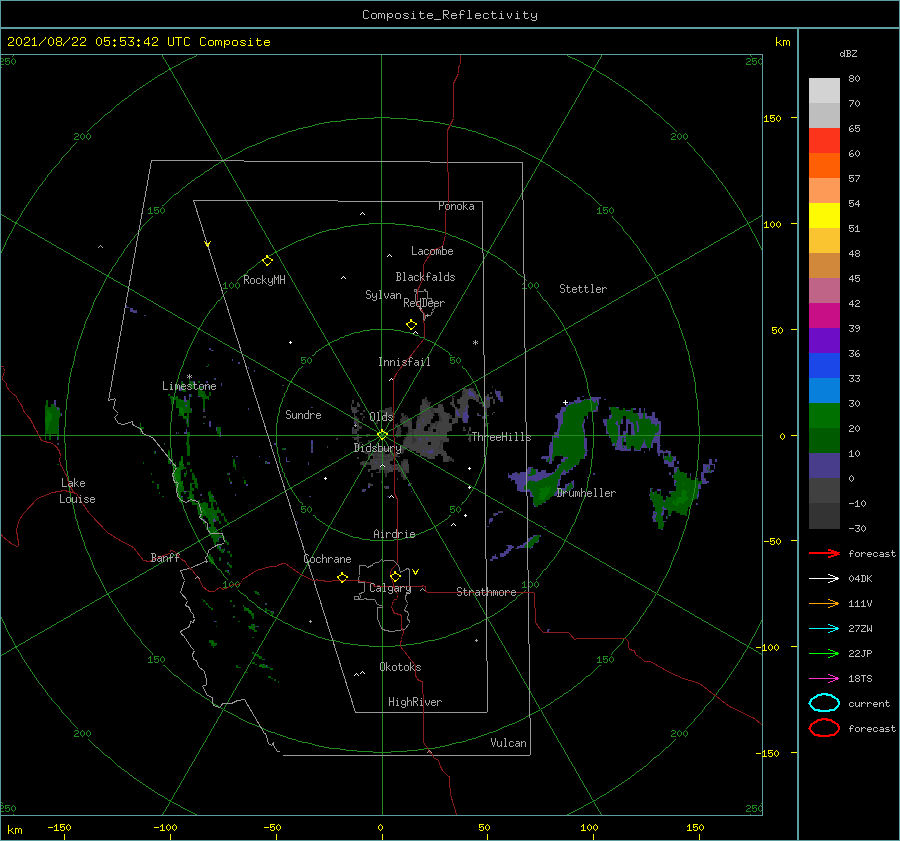The height and width of the screenshot is (841, 900).
Task: Click the white 04DK arrow in the legend
Action: (x=824, y=578)
